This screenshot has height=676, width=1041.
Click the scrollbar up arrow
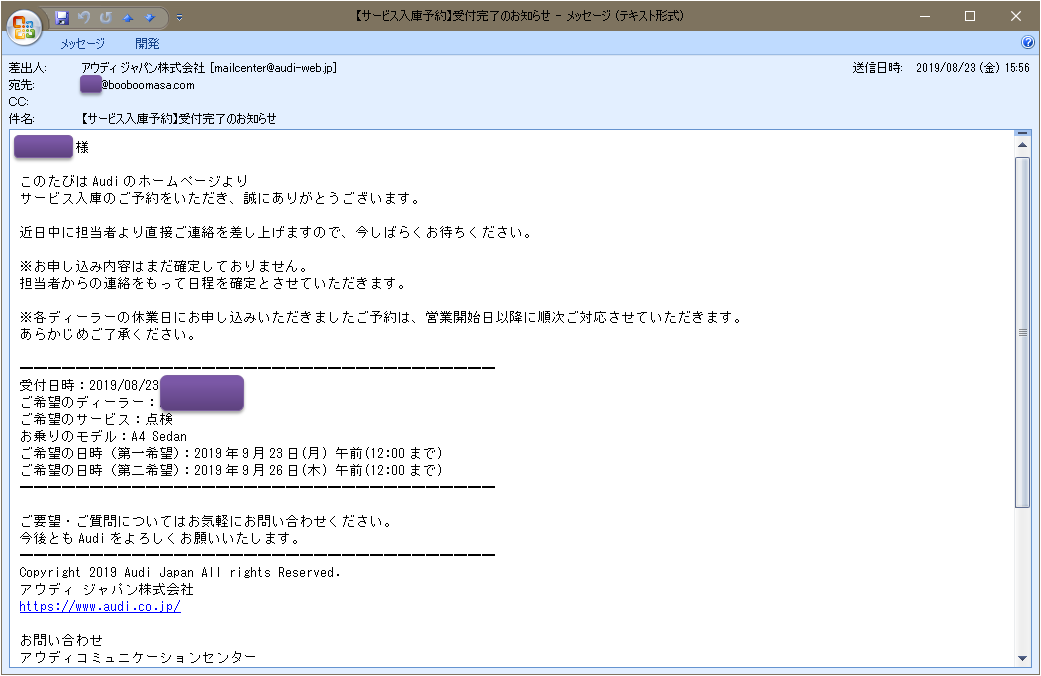click(1022, 145)
